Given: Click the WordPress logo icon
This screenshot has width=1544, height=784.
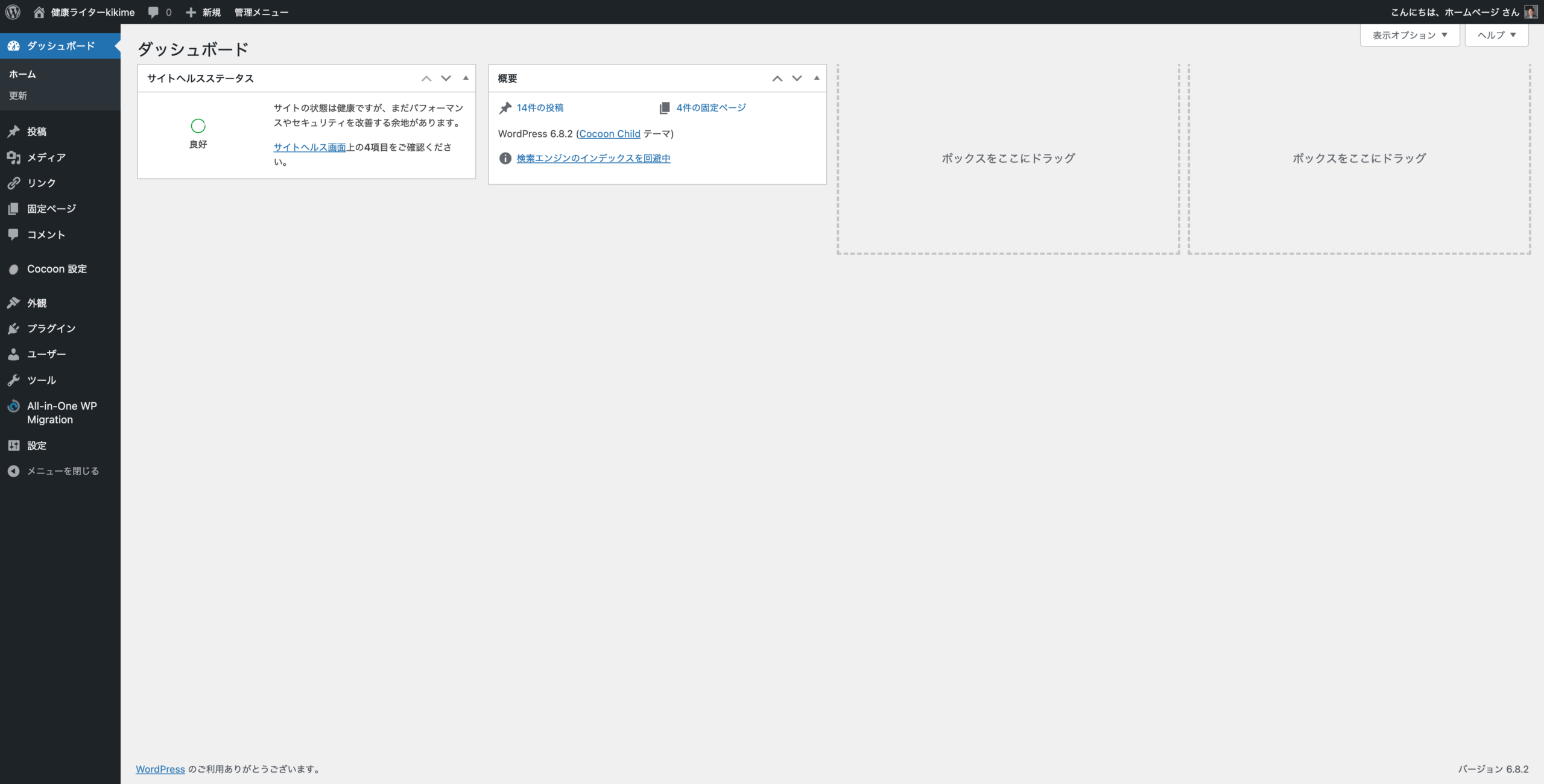Looking at the screenshot, I should click(x=13, y=12).
